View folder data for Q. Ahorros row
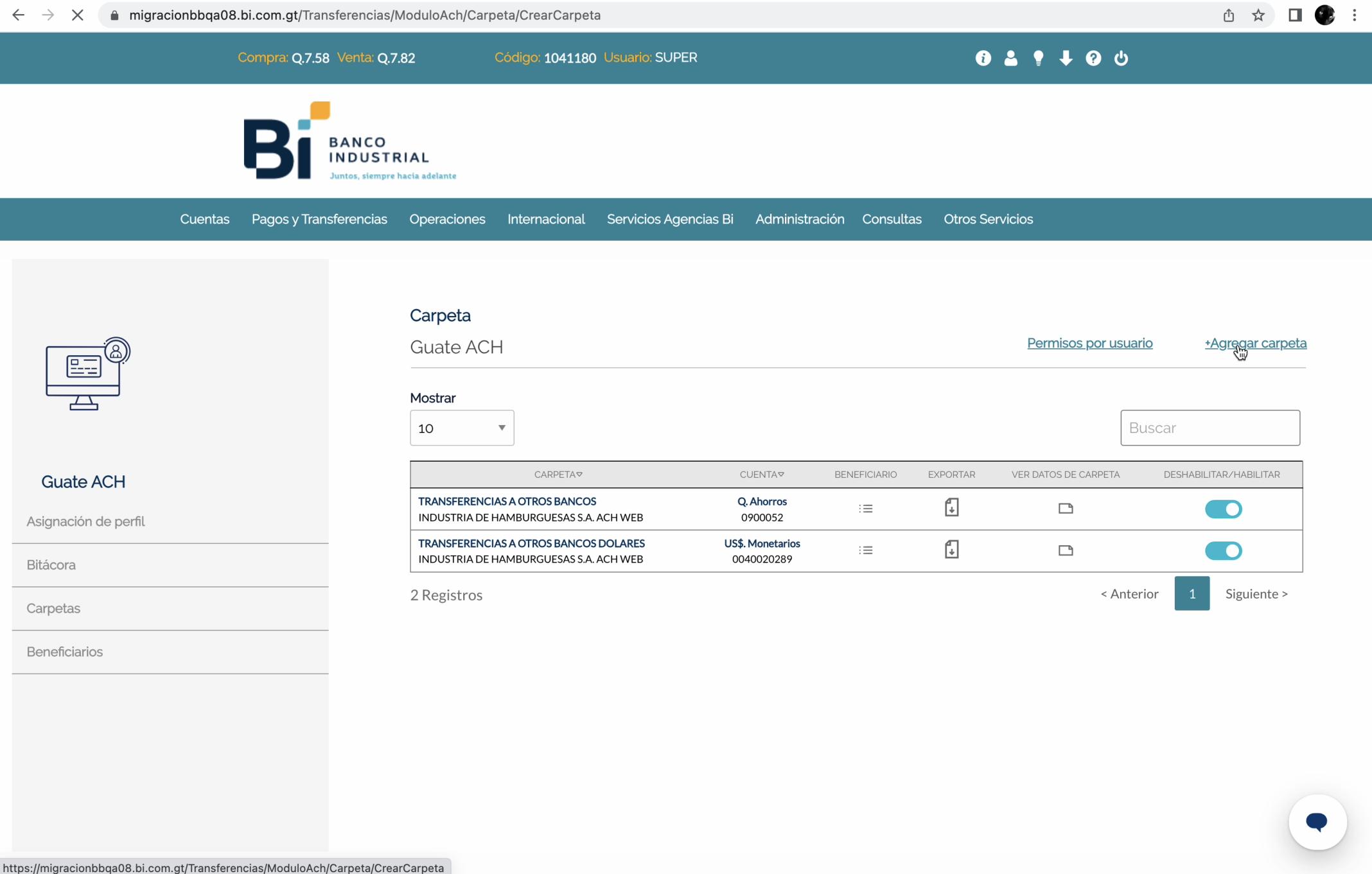The image size is (1372, 874). pos(1066,509)
